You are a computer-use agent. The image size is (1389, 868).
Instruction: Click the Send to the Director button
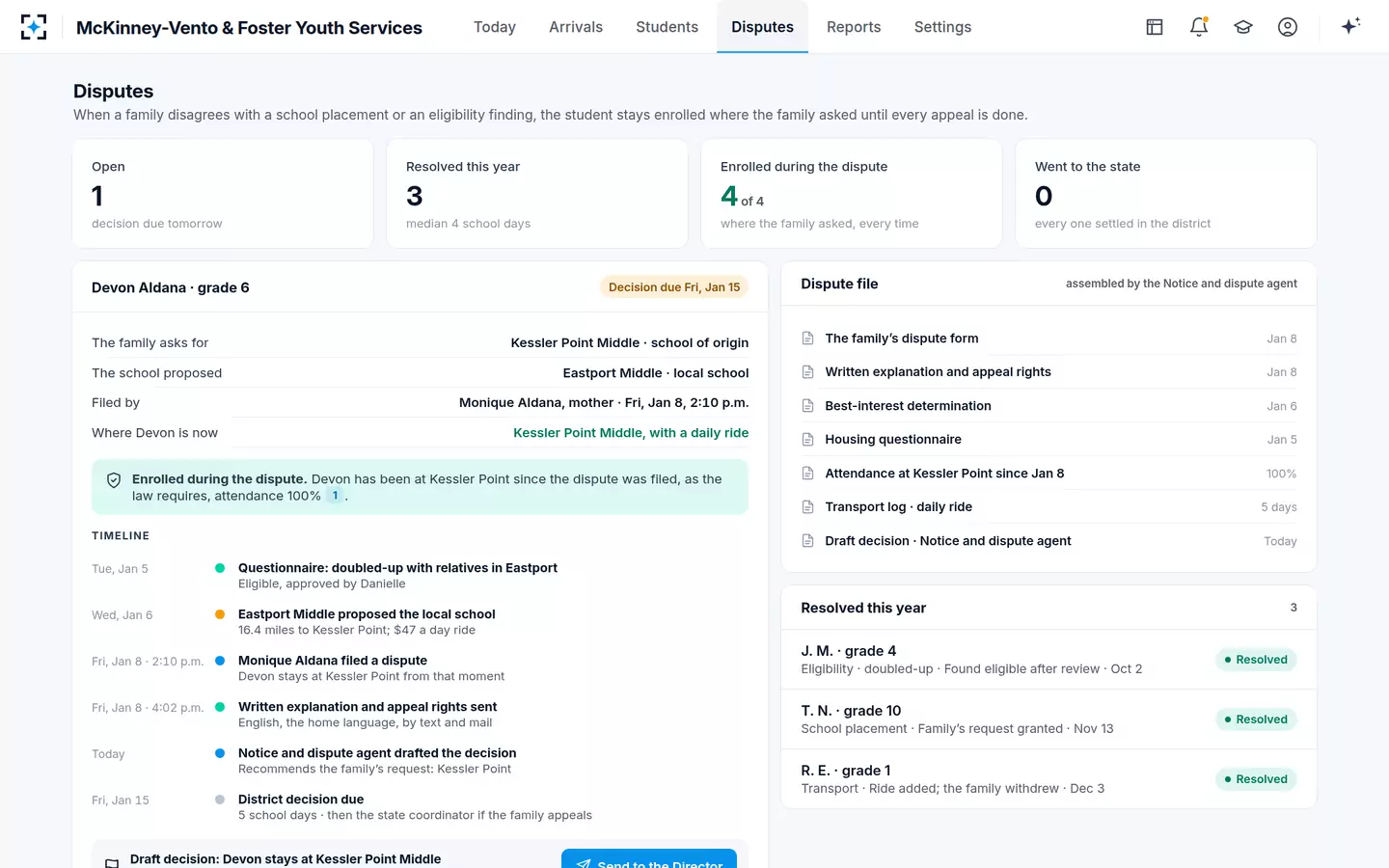(x=649, y=858)
